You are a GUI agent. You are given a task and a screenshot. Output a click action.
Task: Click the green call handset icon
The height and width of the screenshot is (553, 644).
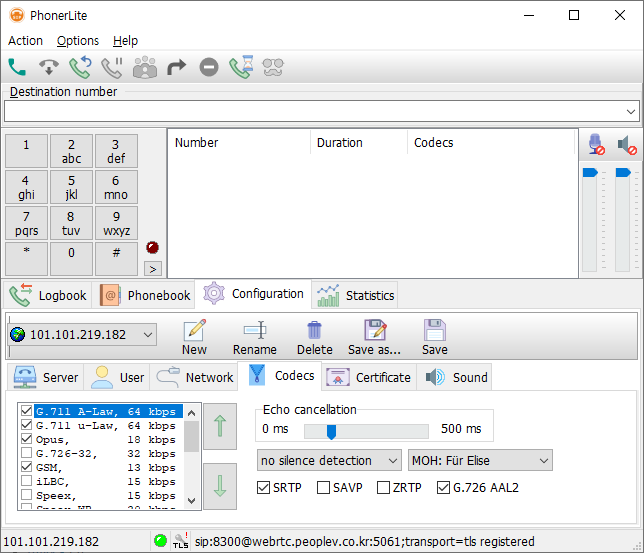[17, 67]
